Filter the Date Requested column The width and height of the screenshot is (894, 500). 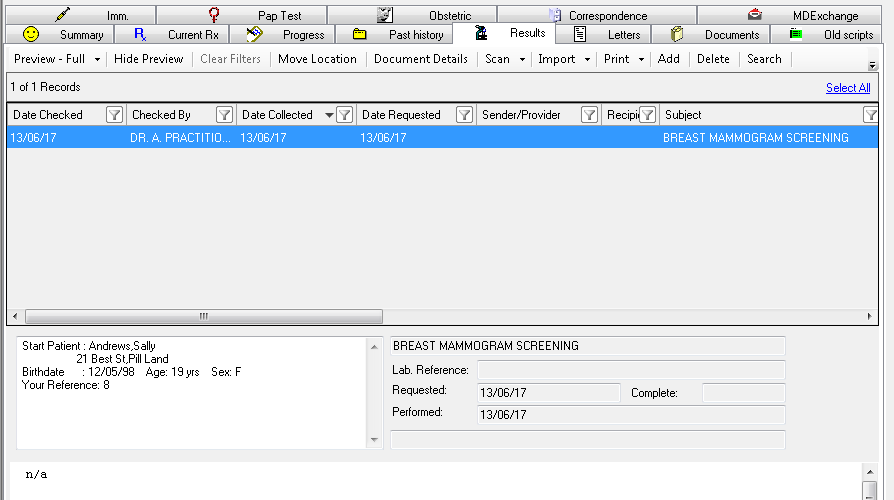click(x=464, y=115)
